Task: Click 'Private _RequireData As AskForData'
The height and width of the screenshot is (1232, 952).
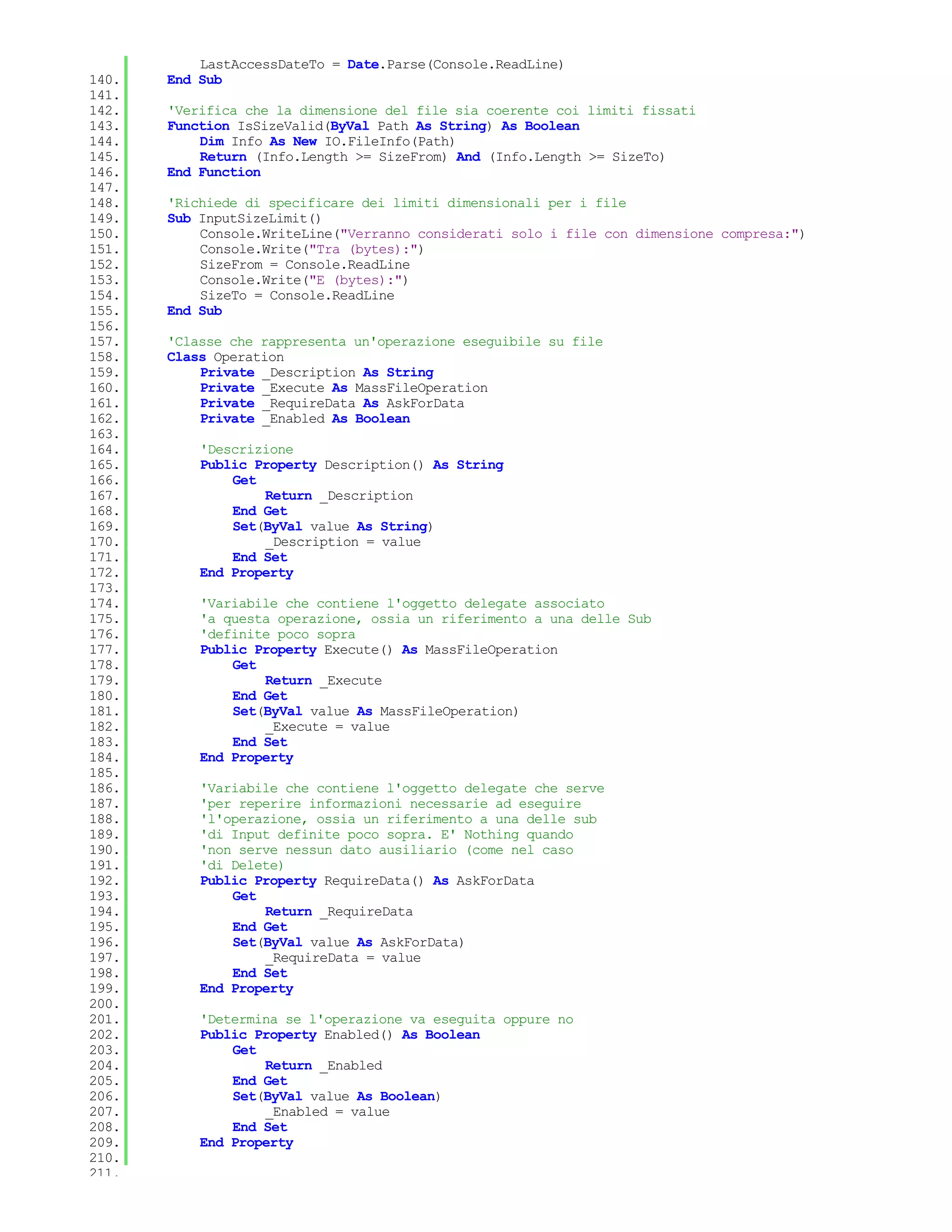Action: click(x=332, y=404)
